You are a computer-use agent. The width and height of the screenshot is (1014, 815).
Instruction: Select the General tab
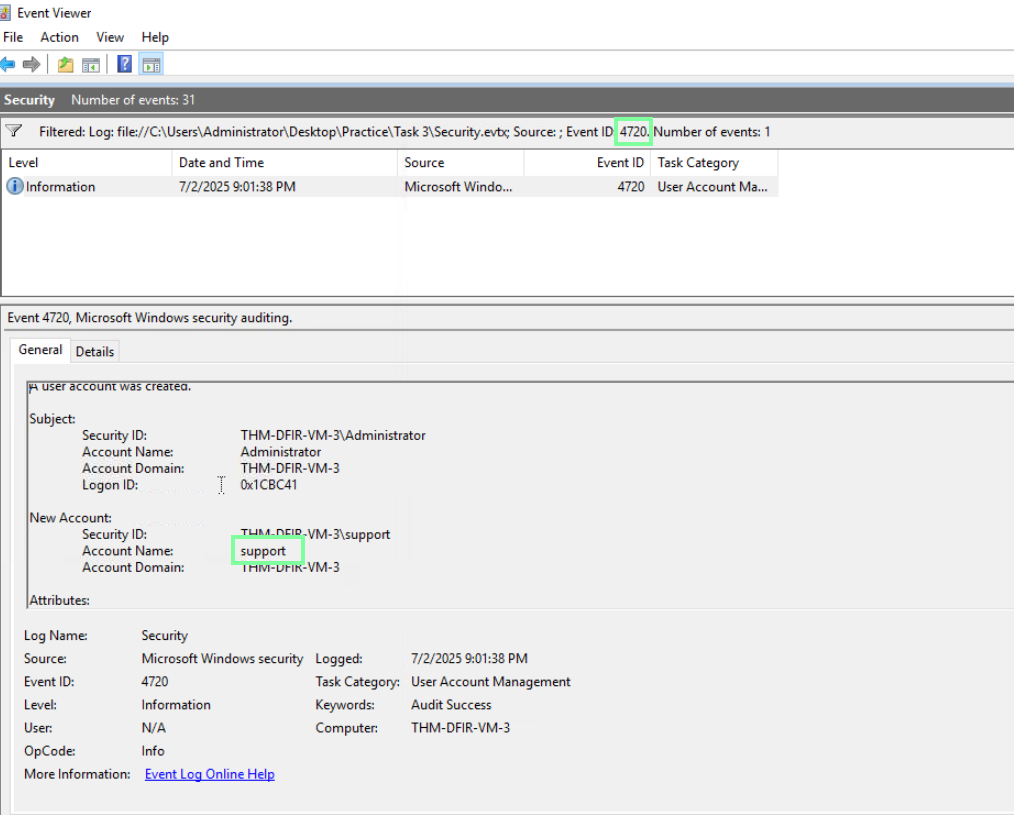coord(40,350)
